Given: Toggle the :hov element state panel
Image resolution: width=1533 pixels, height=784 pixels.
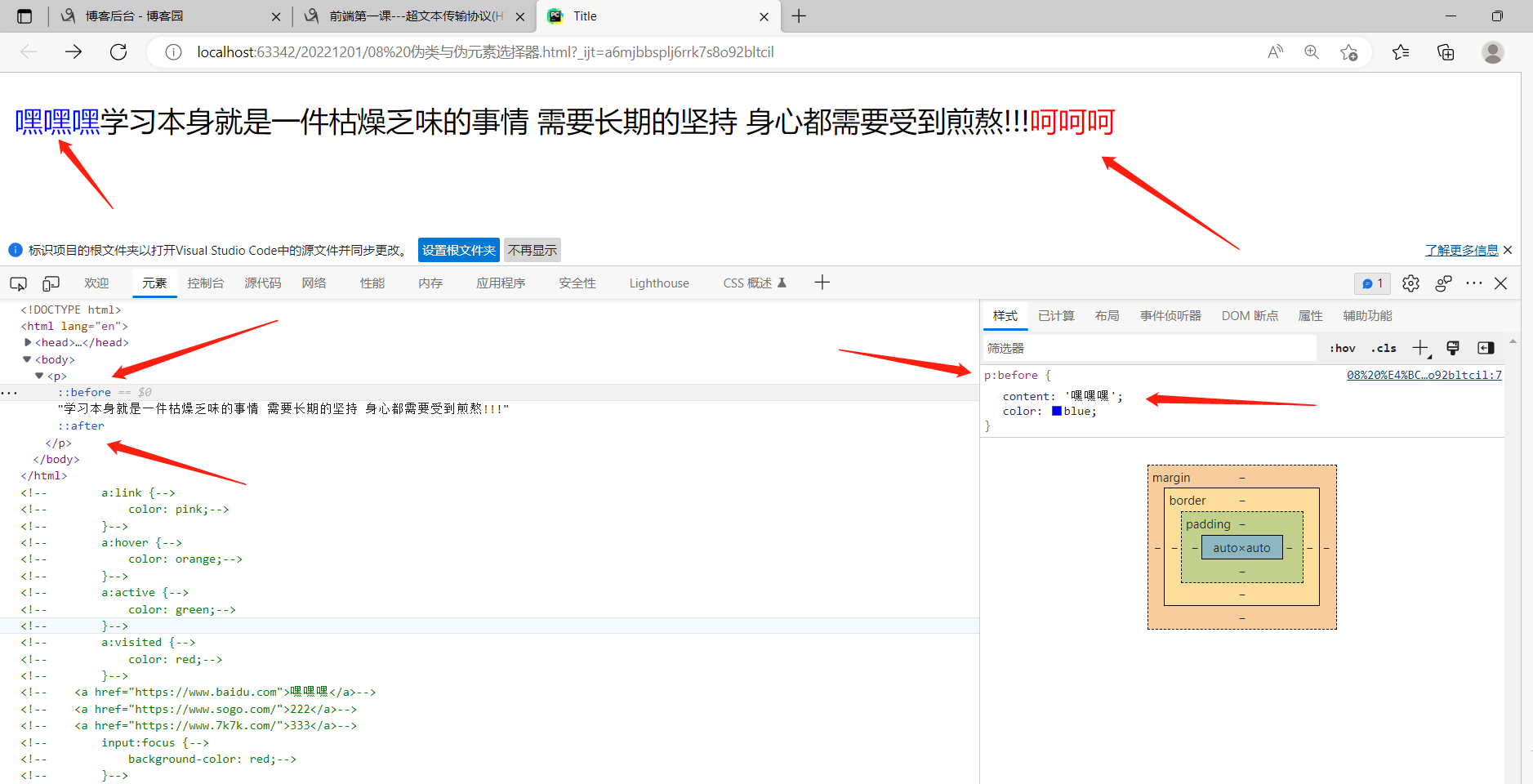Looking at the screenshot, I should pos(1343,349).
